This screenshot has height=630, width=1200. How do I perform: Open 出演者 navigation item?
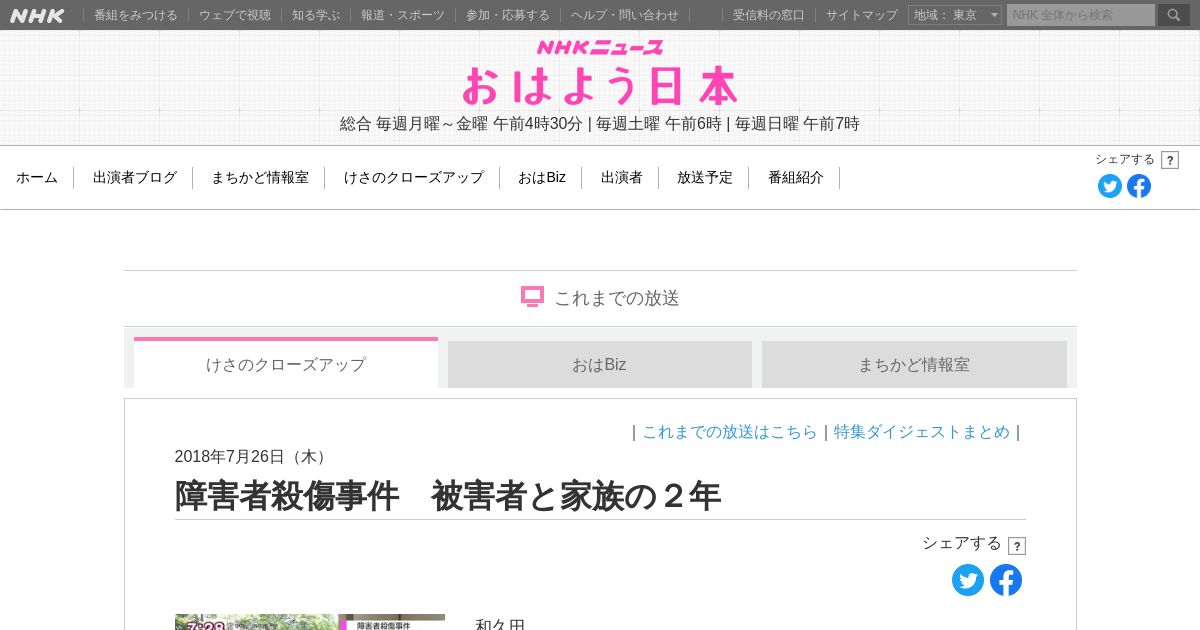[x=622, y=177]
